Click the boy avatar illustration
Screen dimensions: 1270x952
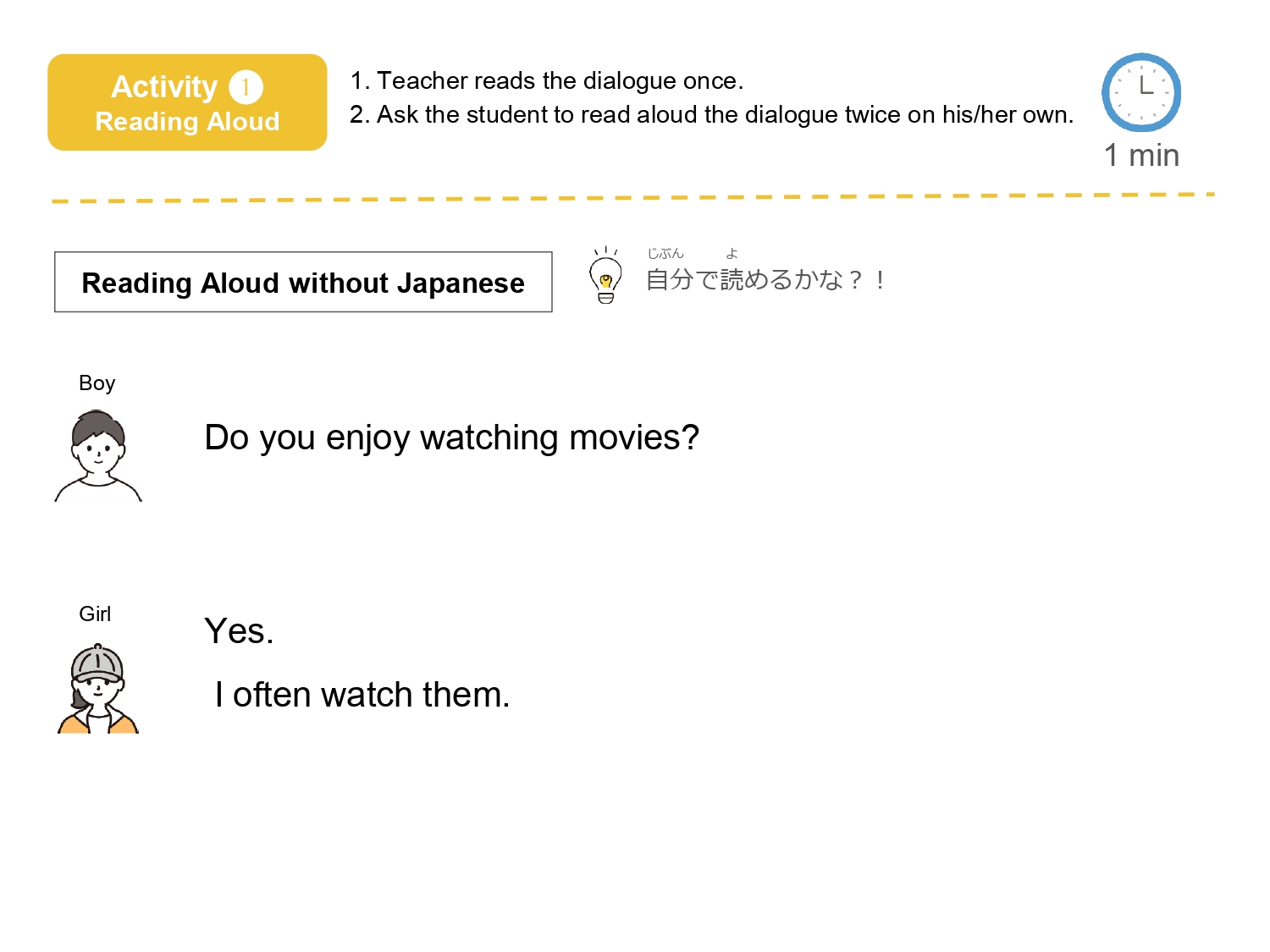tap(98, 457)
